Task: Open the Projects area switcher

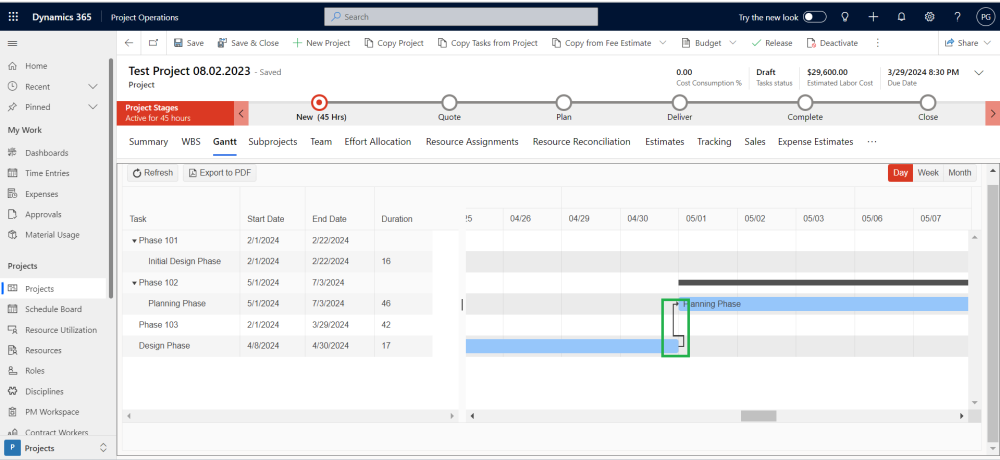Action: [x=58, y=448]
